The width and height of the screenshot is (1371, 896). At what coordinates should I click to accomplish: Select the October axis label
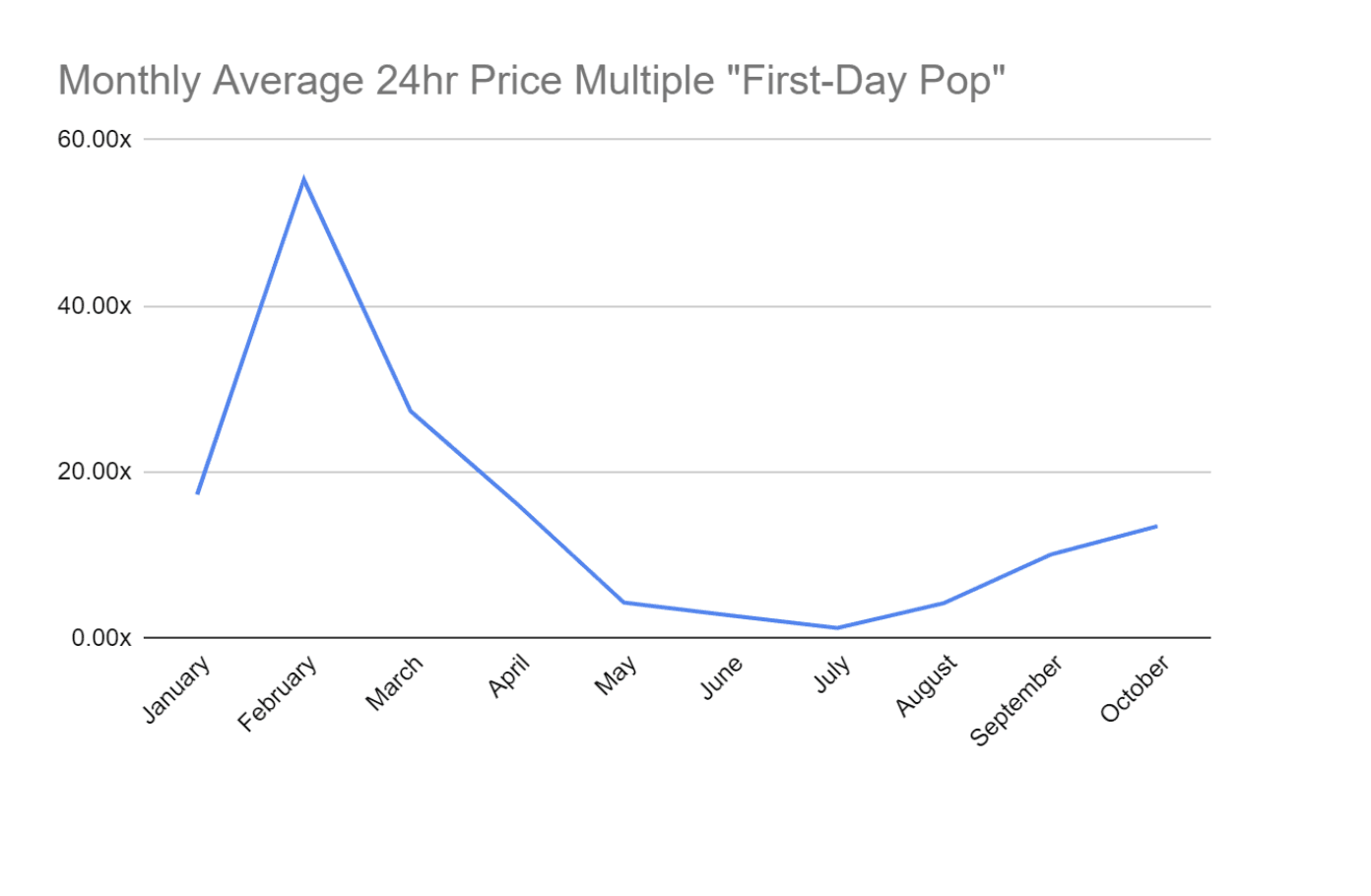pyautogui.click(x=1135, y=689)
